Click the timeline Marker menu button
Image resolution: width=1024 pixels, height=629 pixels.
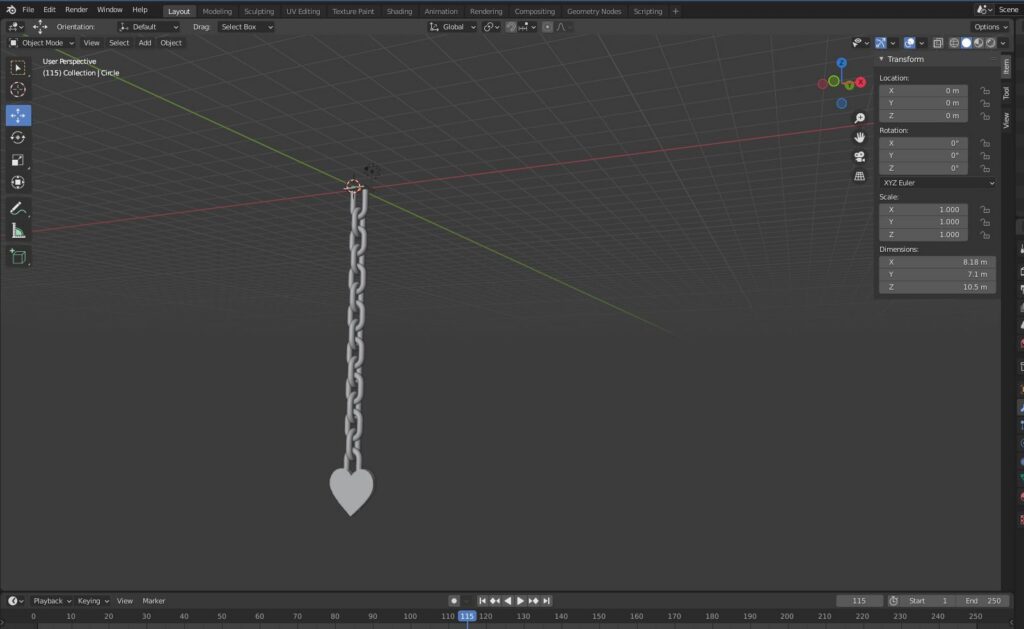[153, 601]
